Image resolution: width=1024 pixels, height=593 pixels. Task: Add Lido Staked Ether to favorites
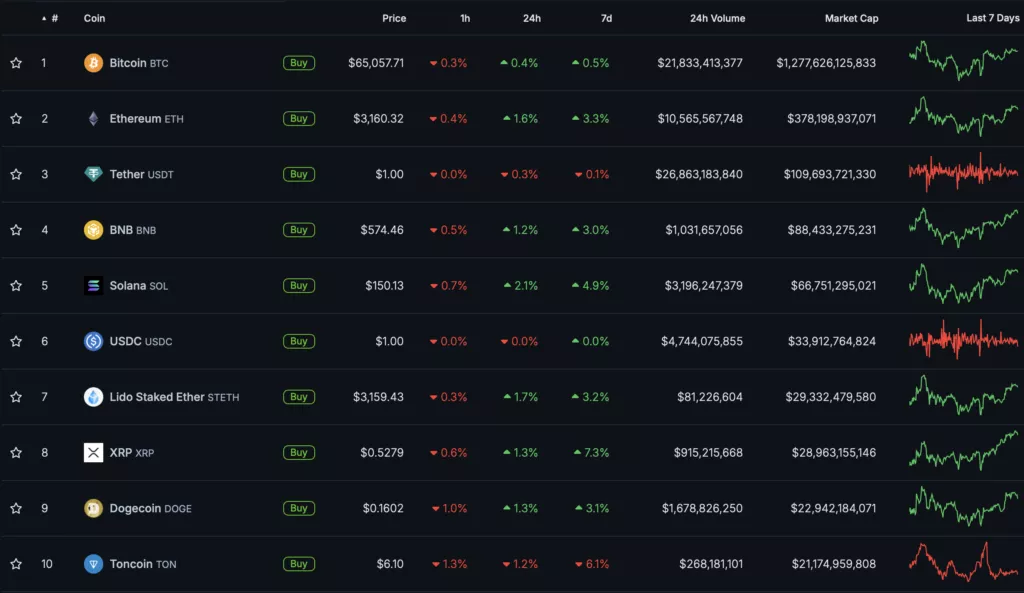[x=16, y=396]
